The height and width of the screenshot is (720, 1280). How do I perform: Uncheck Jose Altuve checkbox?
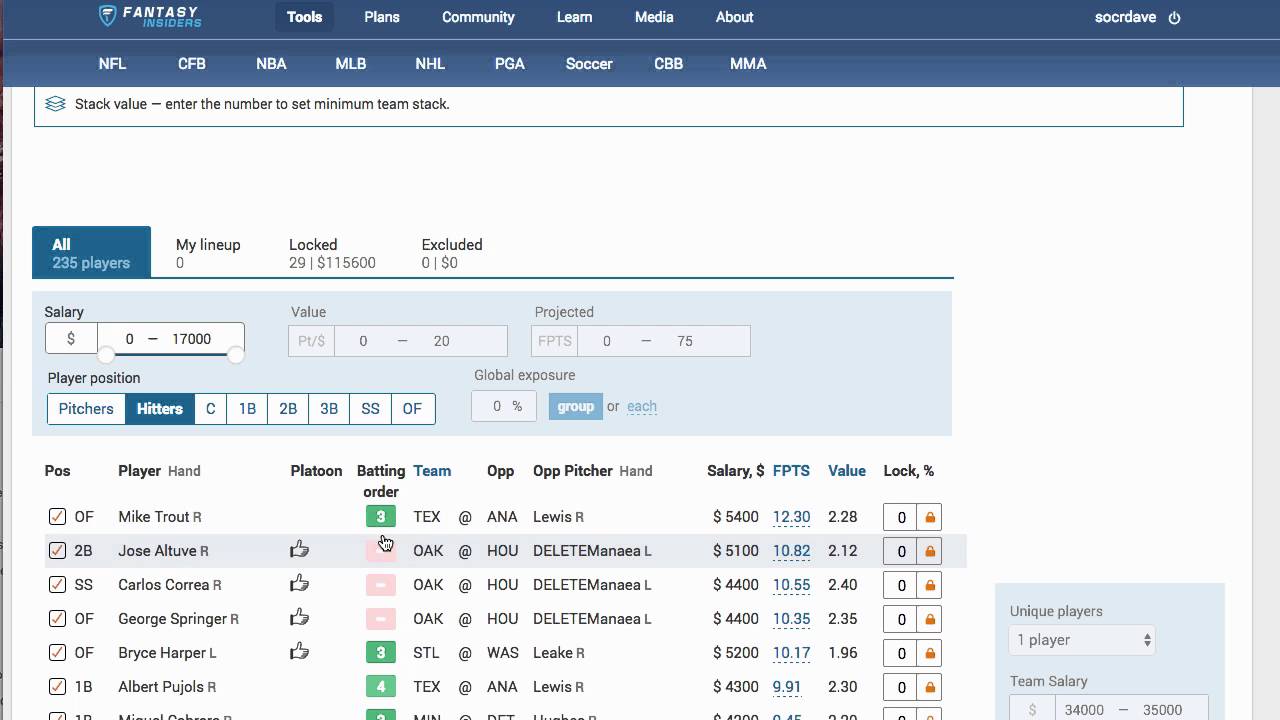coord(57,551)
